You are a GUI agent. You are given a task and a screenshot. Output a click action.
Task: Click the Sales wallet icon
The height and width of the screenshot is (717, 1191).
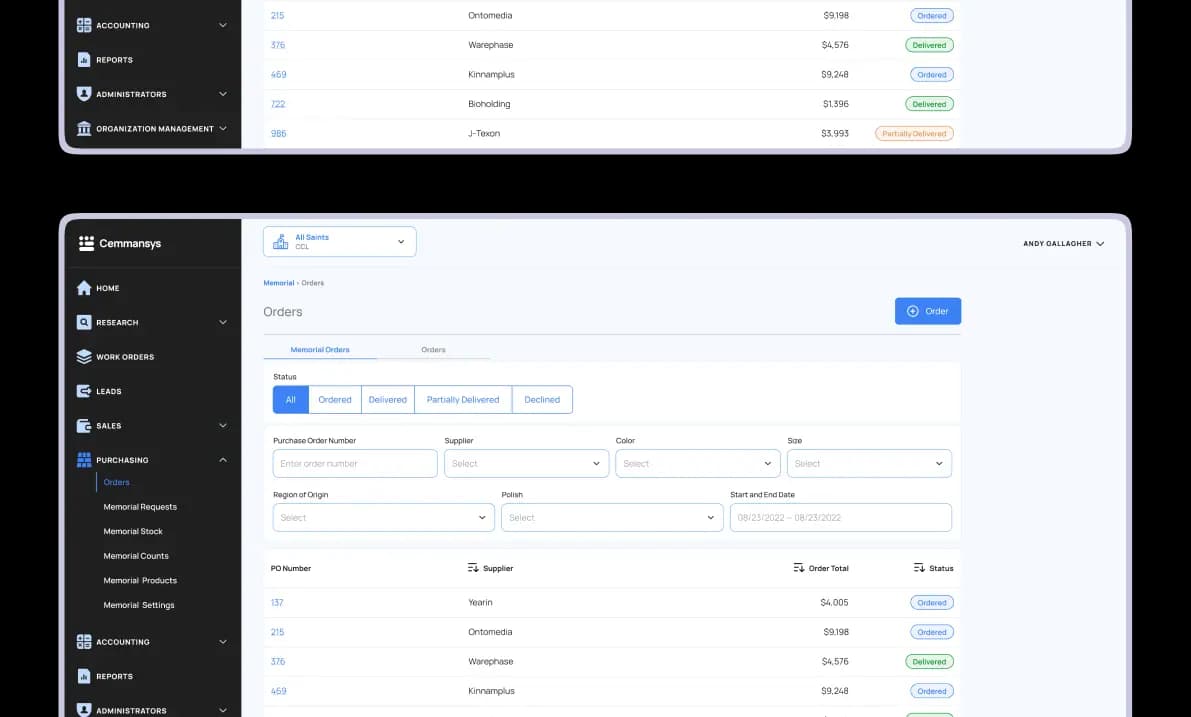point(84,426)
